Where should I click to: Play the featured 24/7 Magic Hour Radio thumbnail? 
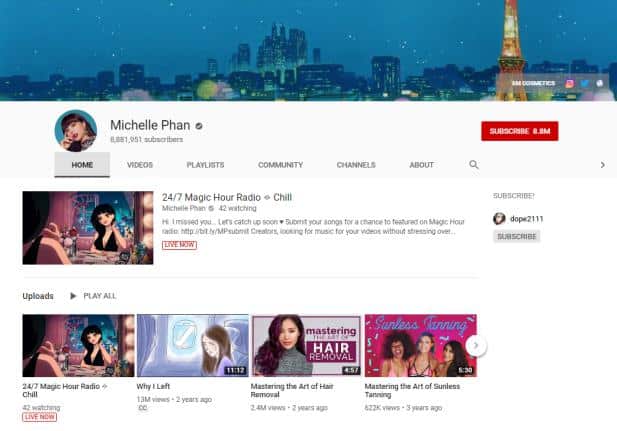pos(88,228)
